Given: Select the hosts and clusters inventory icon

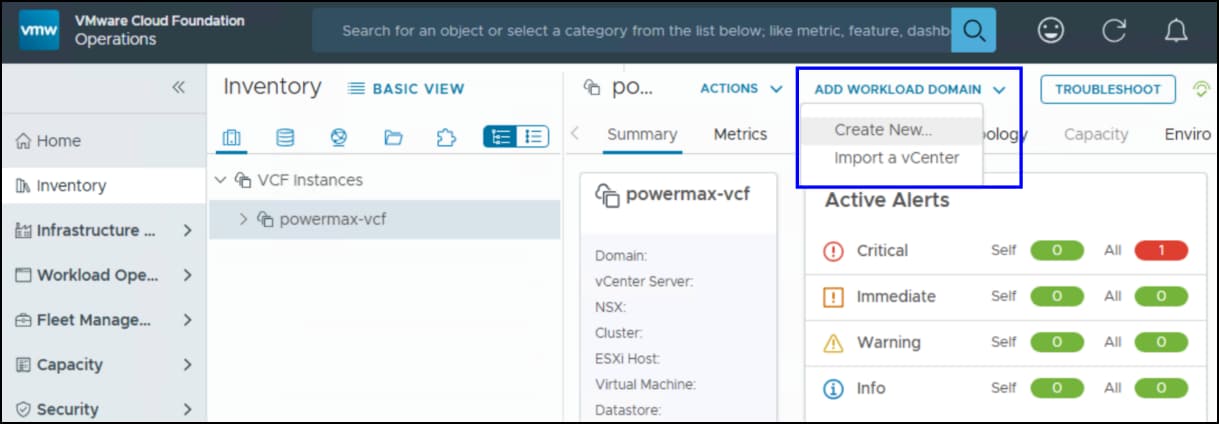Looking at the screenshot, I should point(232,137).
